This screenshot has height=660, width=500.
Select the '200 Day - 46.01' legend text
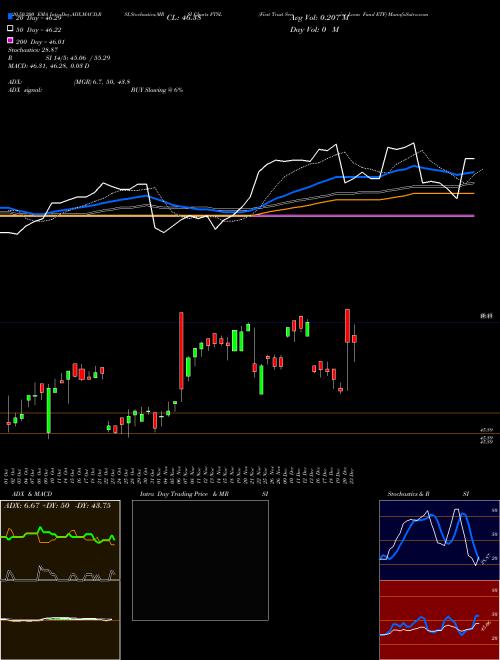pyautogui.click(x=40, y=42)
